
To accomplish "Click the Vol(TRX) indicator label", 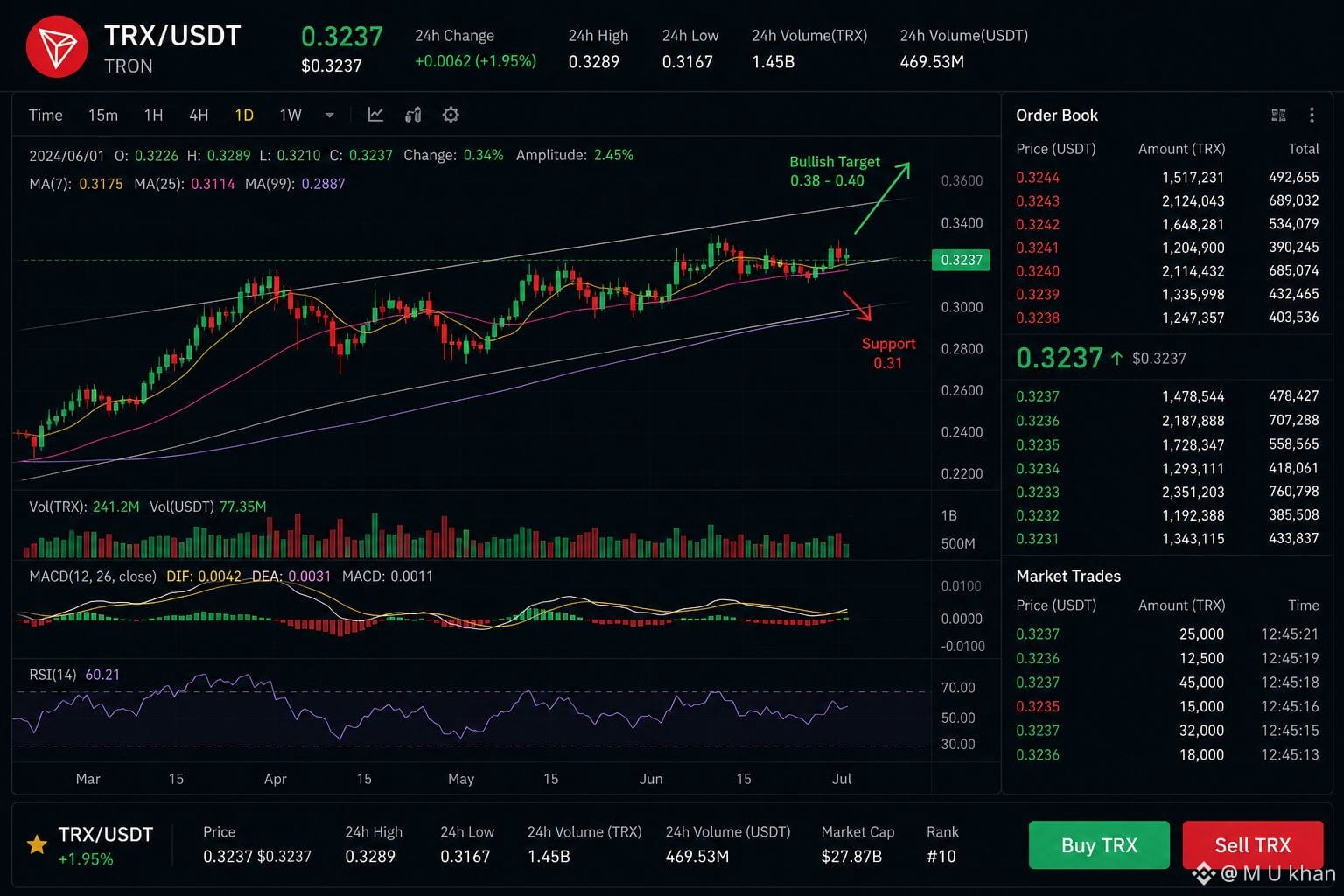I will tap(57, 507).
